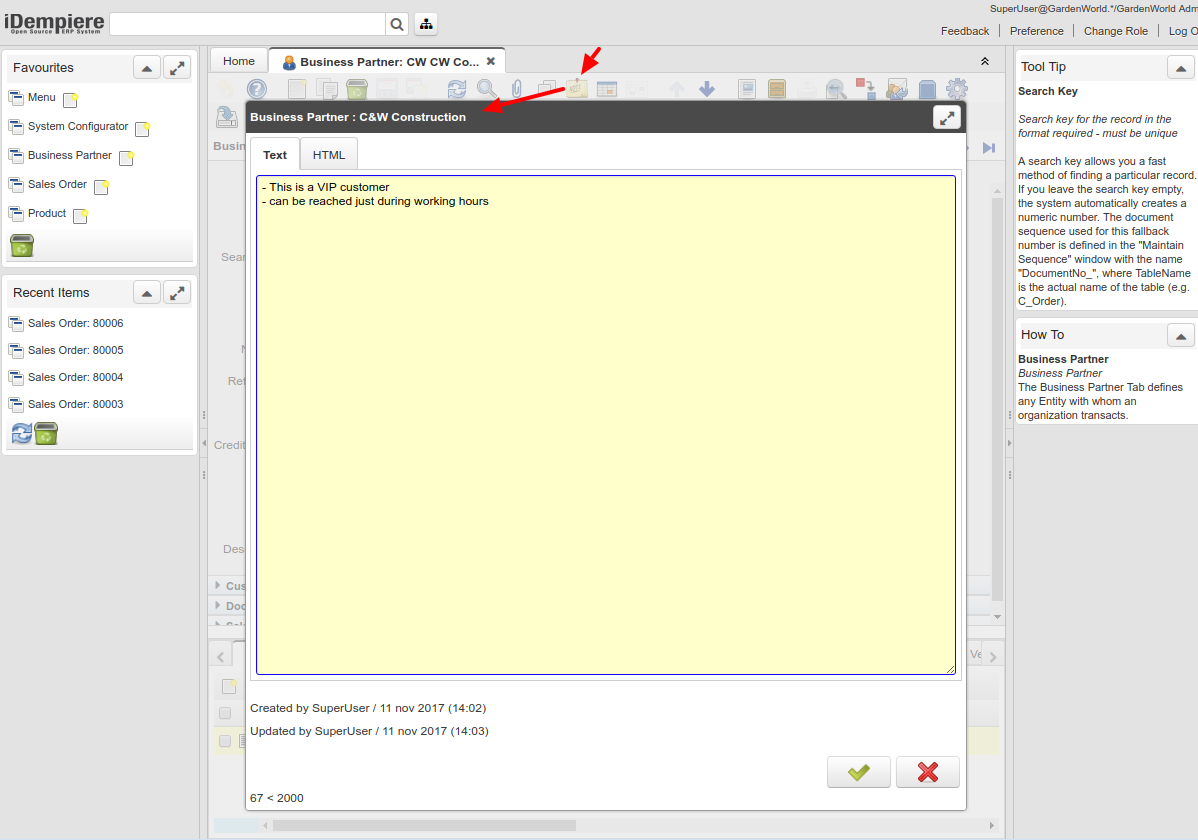This screenshot has width=1198, height=840.
Task: Click the Favourites recycle bin icon
Action: click(x=22, y=245)
